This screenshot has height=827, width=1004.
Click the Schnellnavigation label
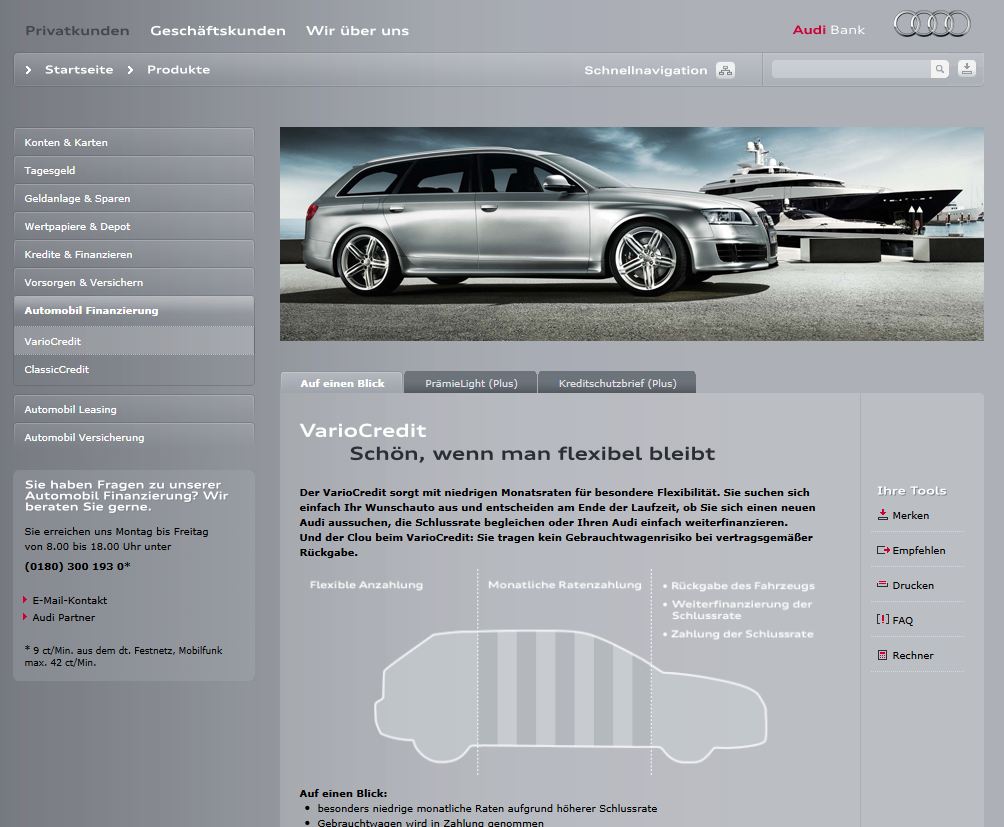tap(645, 70)
